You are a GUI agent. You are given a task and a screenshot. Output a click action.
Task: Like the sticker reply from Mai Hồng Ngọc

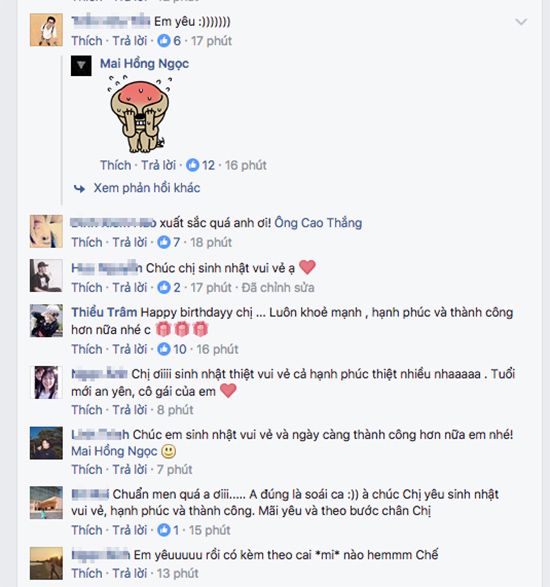tap(115, 165)
